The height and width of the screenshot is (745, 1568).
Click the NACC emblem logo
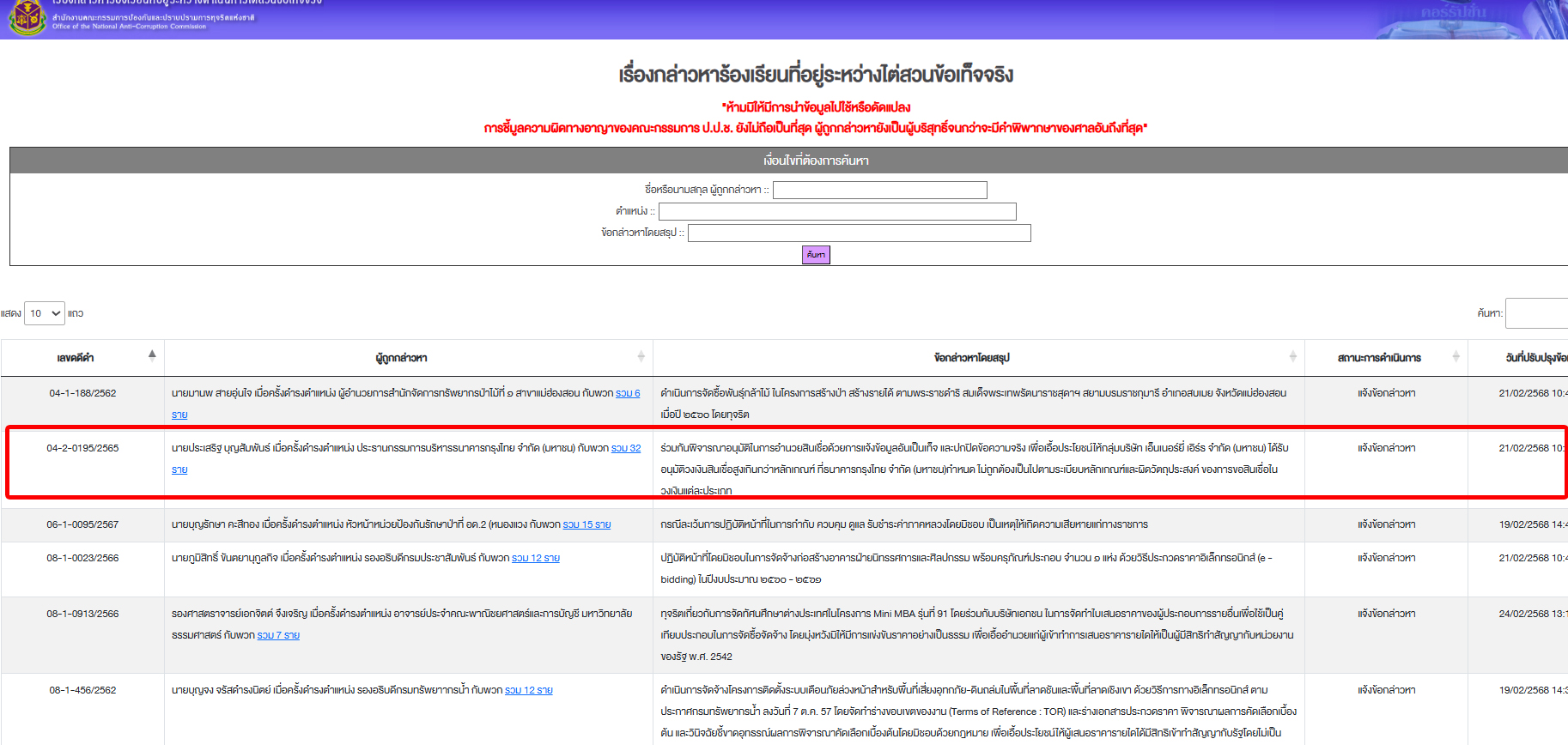(x=27, y=16)
